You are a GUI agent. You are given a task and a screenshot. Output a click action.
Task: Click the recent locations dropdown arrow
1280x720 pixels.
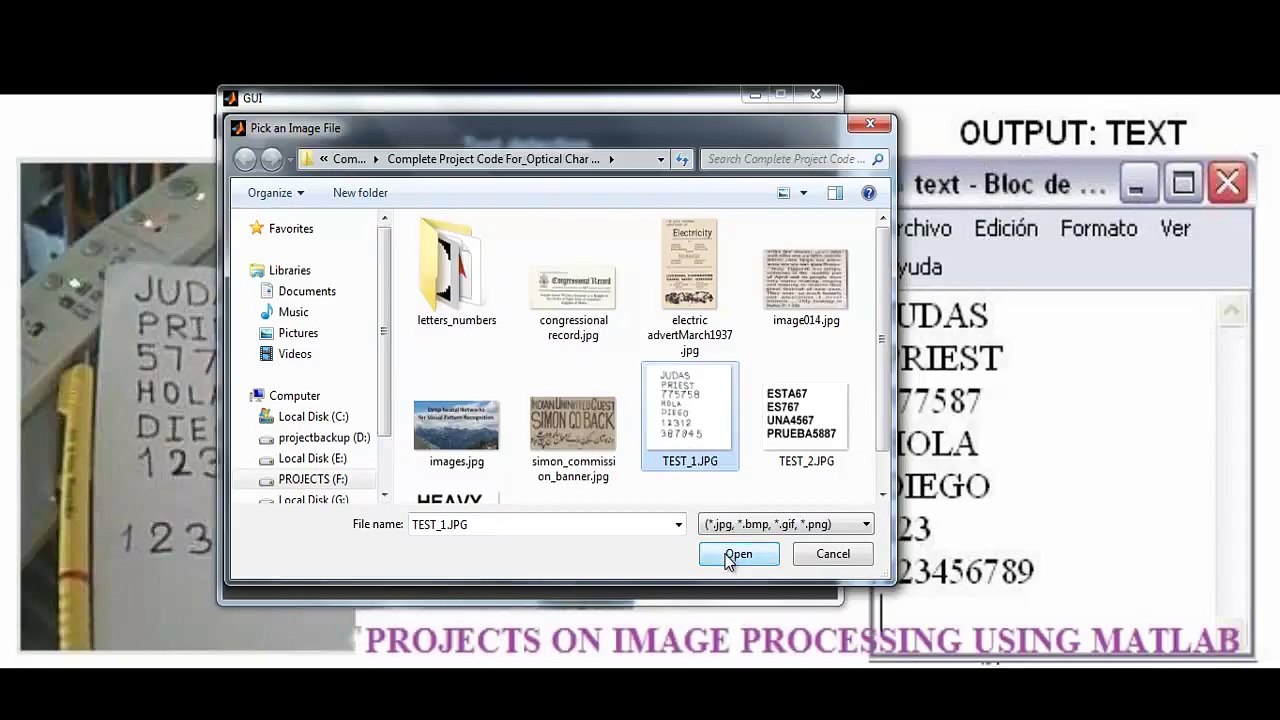[x=291, y=160]
